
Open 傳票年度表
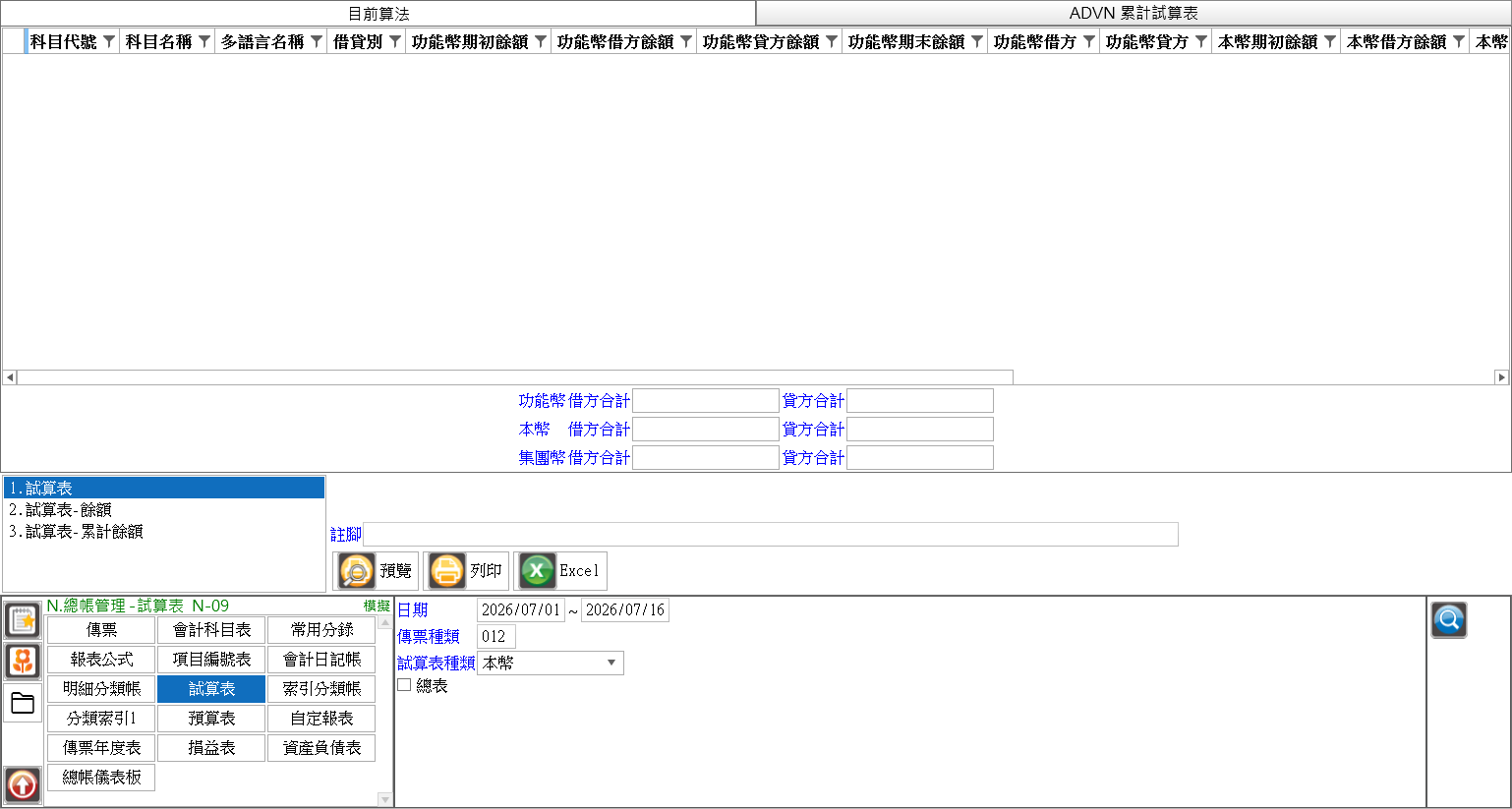pos(101,748)
